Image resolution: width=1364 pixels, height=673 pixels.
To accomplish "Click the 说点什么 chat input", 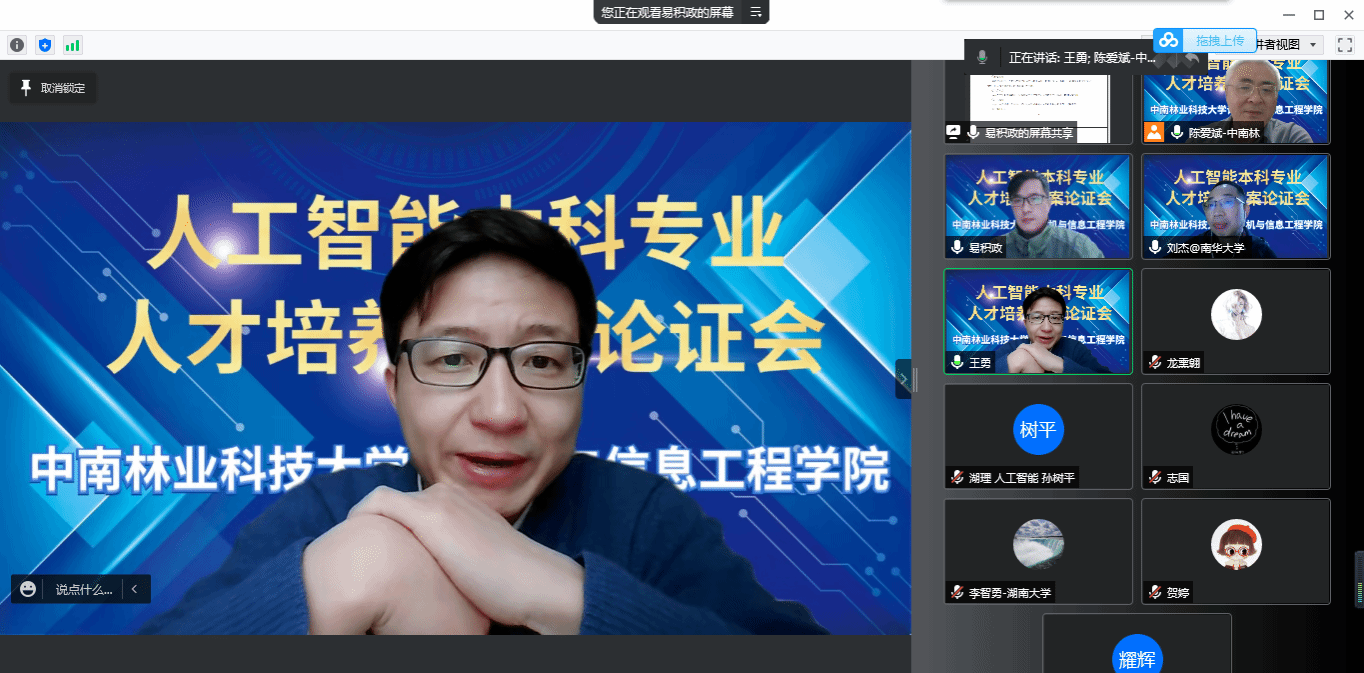I will pos(84,589).
